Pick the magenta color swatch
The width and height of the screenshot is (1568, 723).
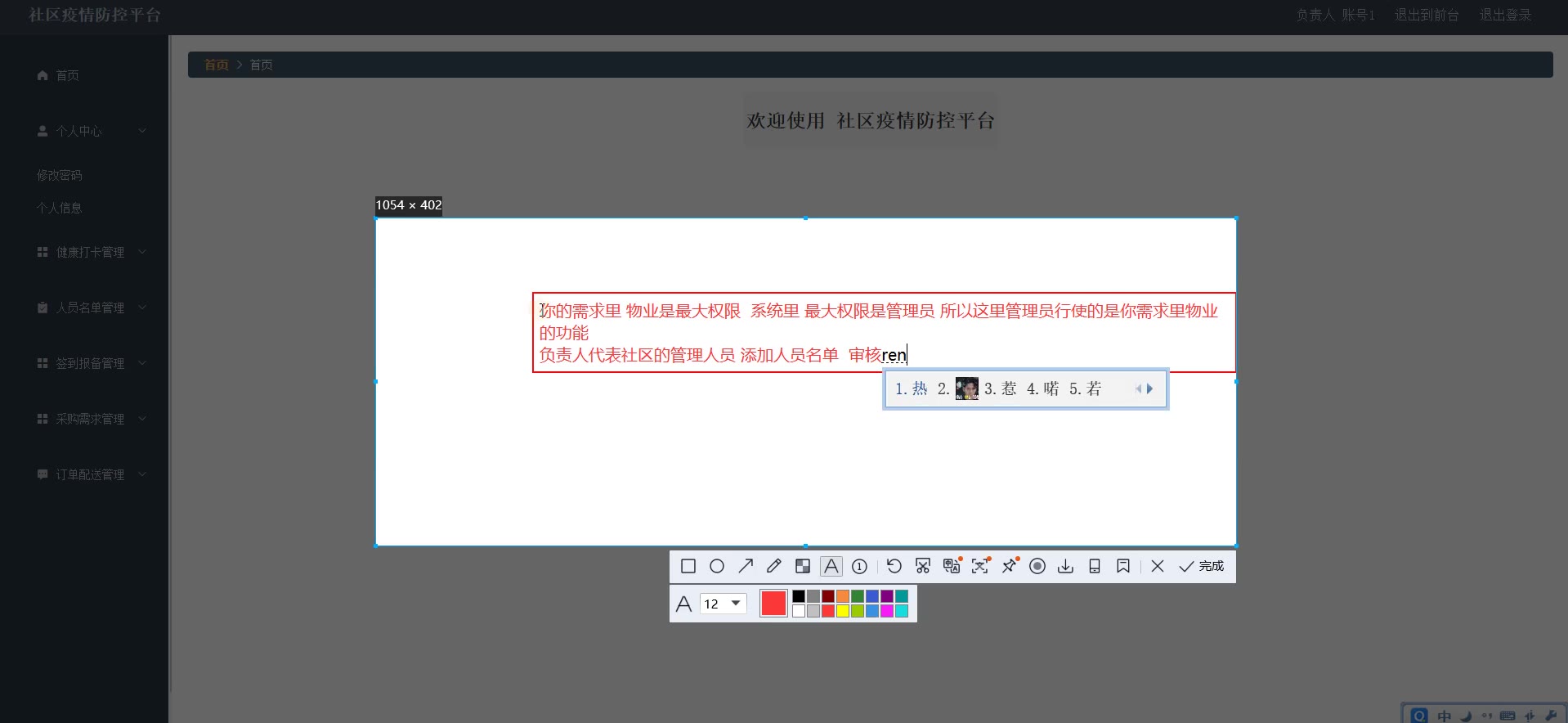pos(887,611)
